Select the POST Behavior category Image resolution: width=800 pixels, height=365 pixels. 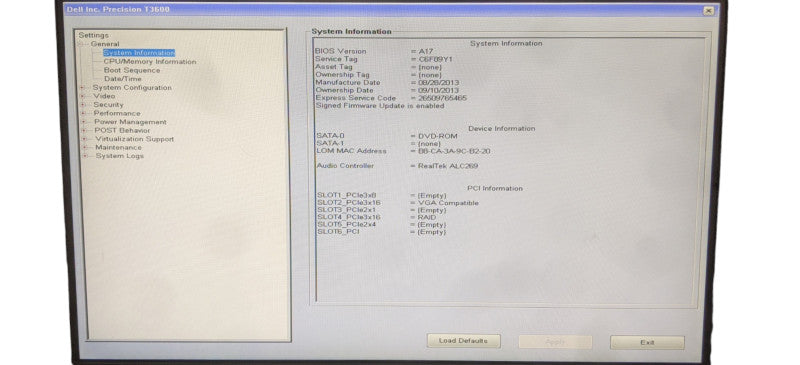(122, 131)
